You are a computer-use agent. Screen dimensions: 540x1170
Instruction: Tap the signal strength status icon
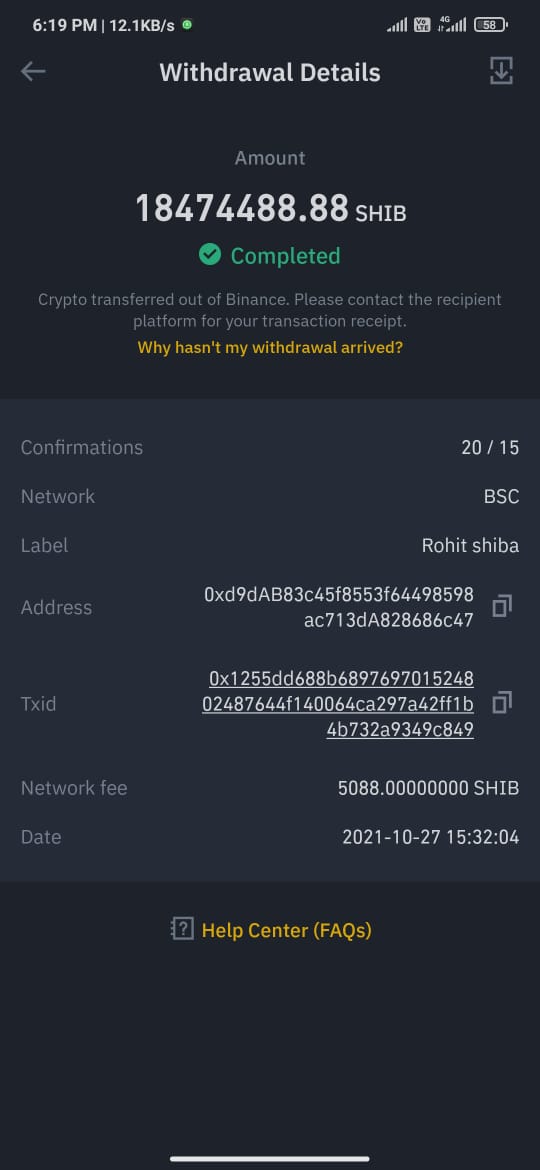pos(397,25)
